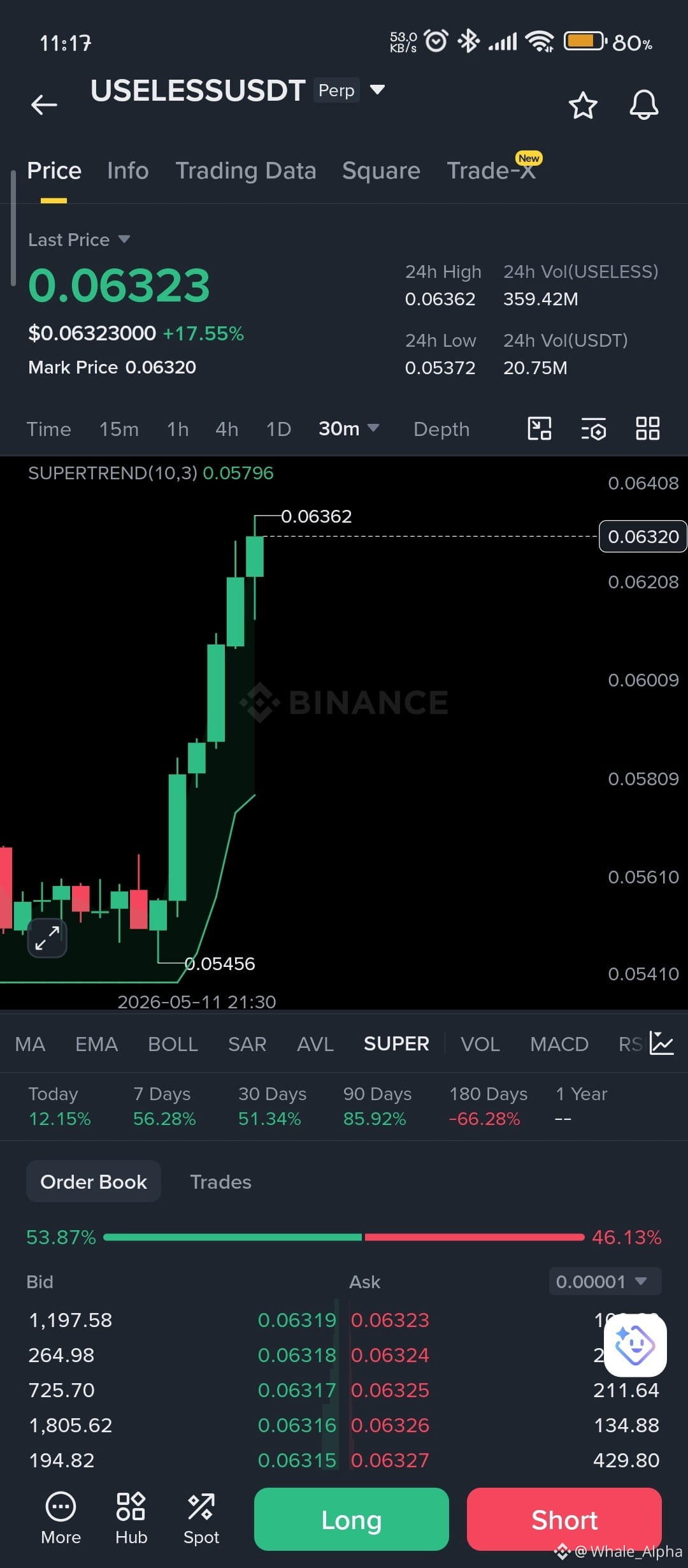The width and height of the screenshot is (688, 1568).
Task: Open the Info tab
Action: pyautogui.click(x=128, y=171)
